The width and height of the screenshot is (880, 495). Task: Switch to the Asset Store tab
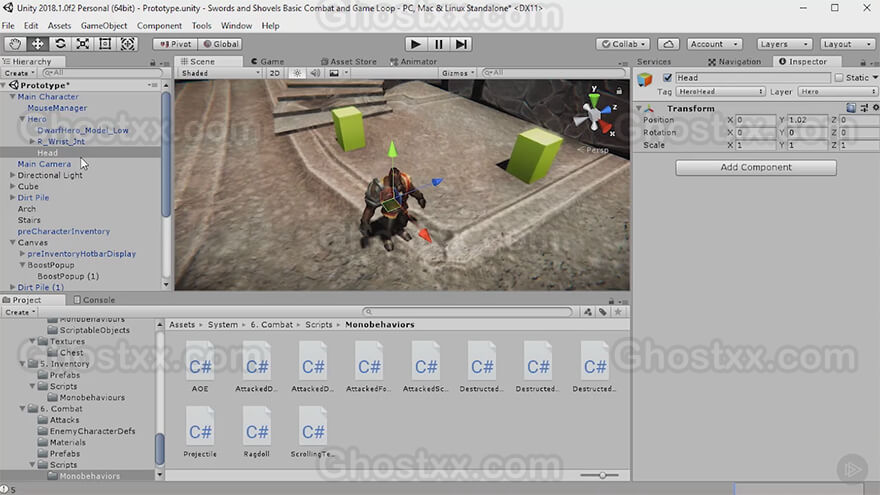click(349, 61)
